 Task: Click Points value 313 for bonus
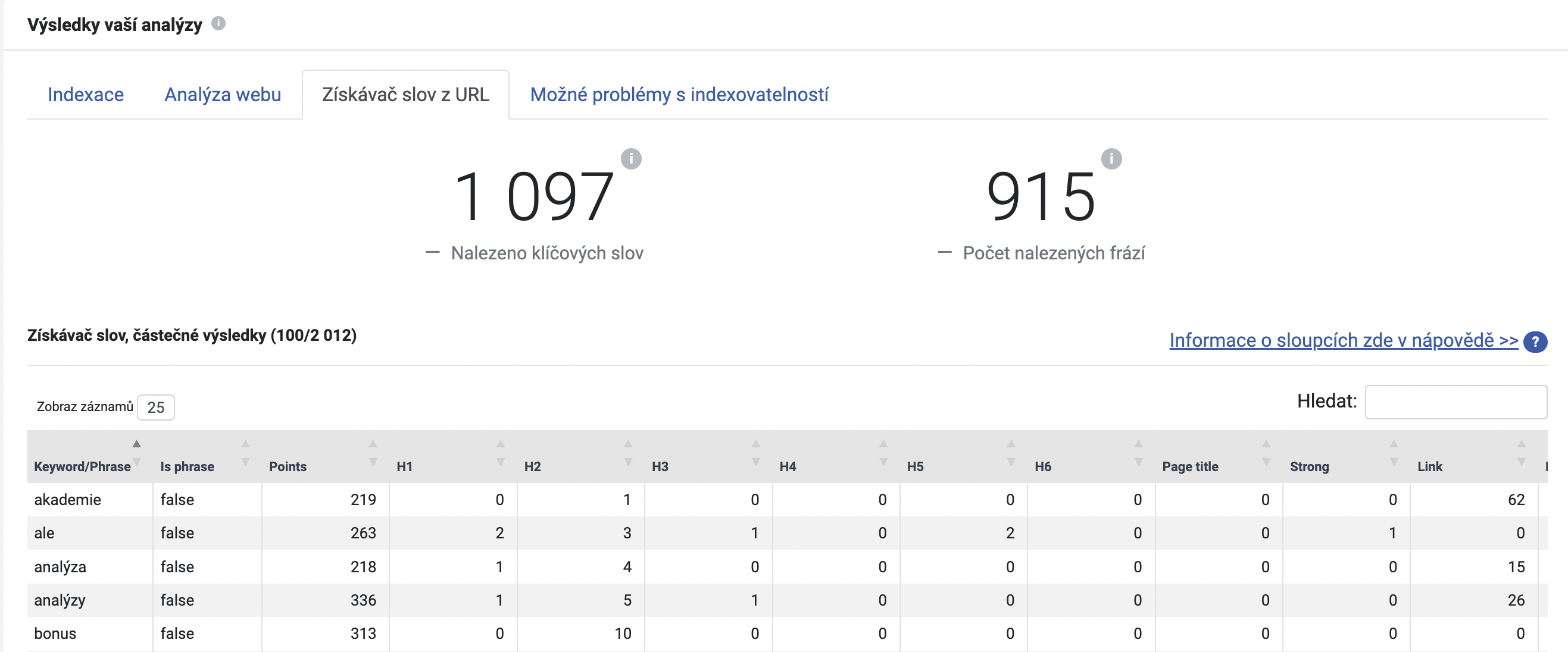[363, 634]
